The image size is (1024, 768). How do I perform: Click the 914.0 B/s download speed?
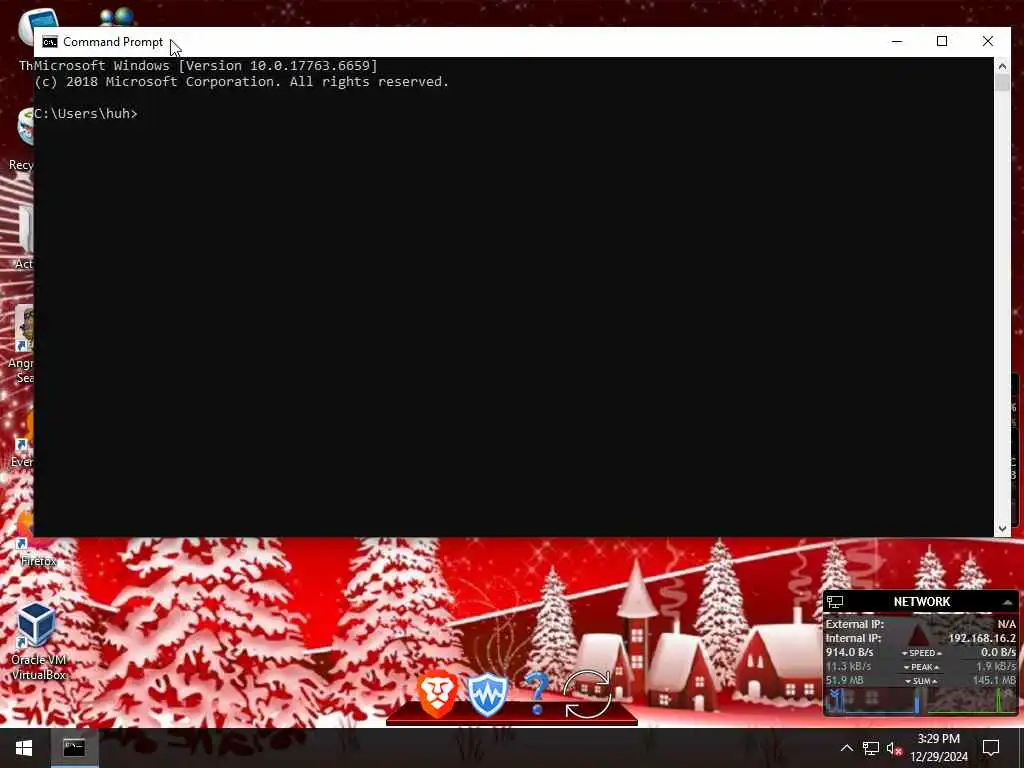click(850, 652)
